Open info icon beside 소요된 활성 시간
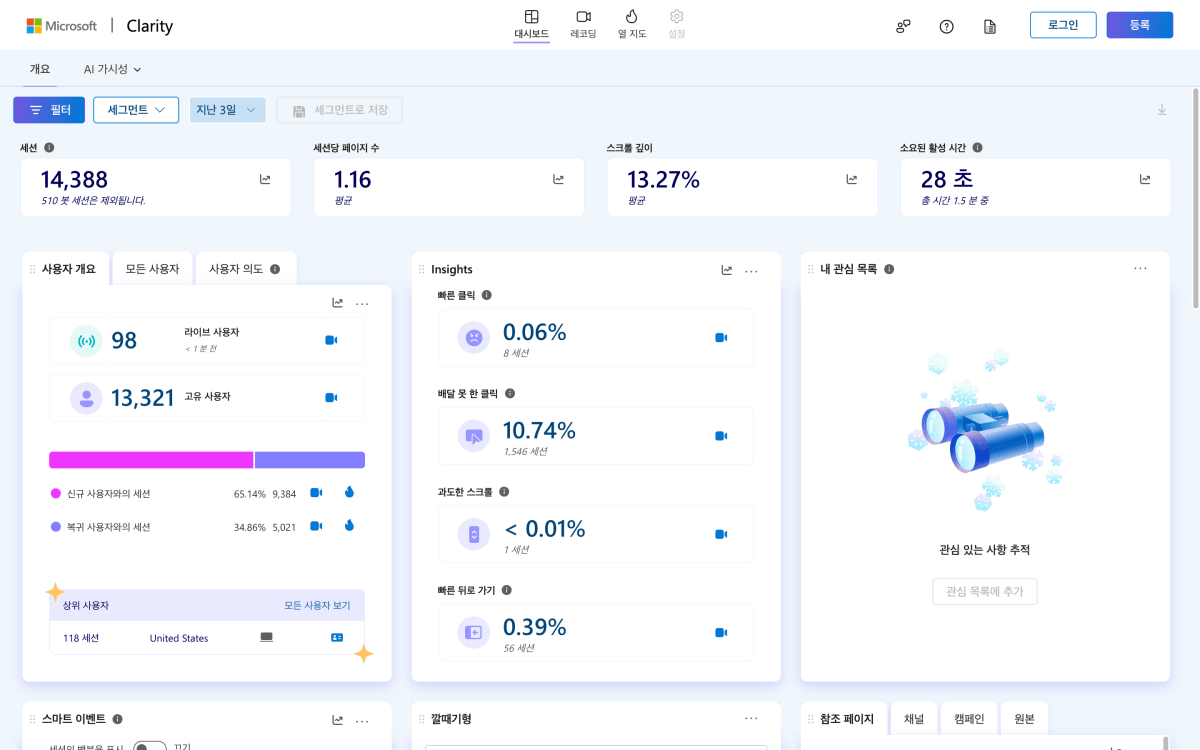This screenshot has width=1200, height=750. [977, 147]
